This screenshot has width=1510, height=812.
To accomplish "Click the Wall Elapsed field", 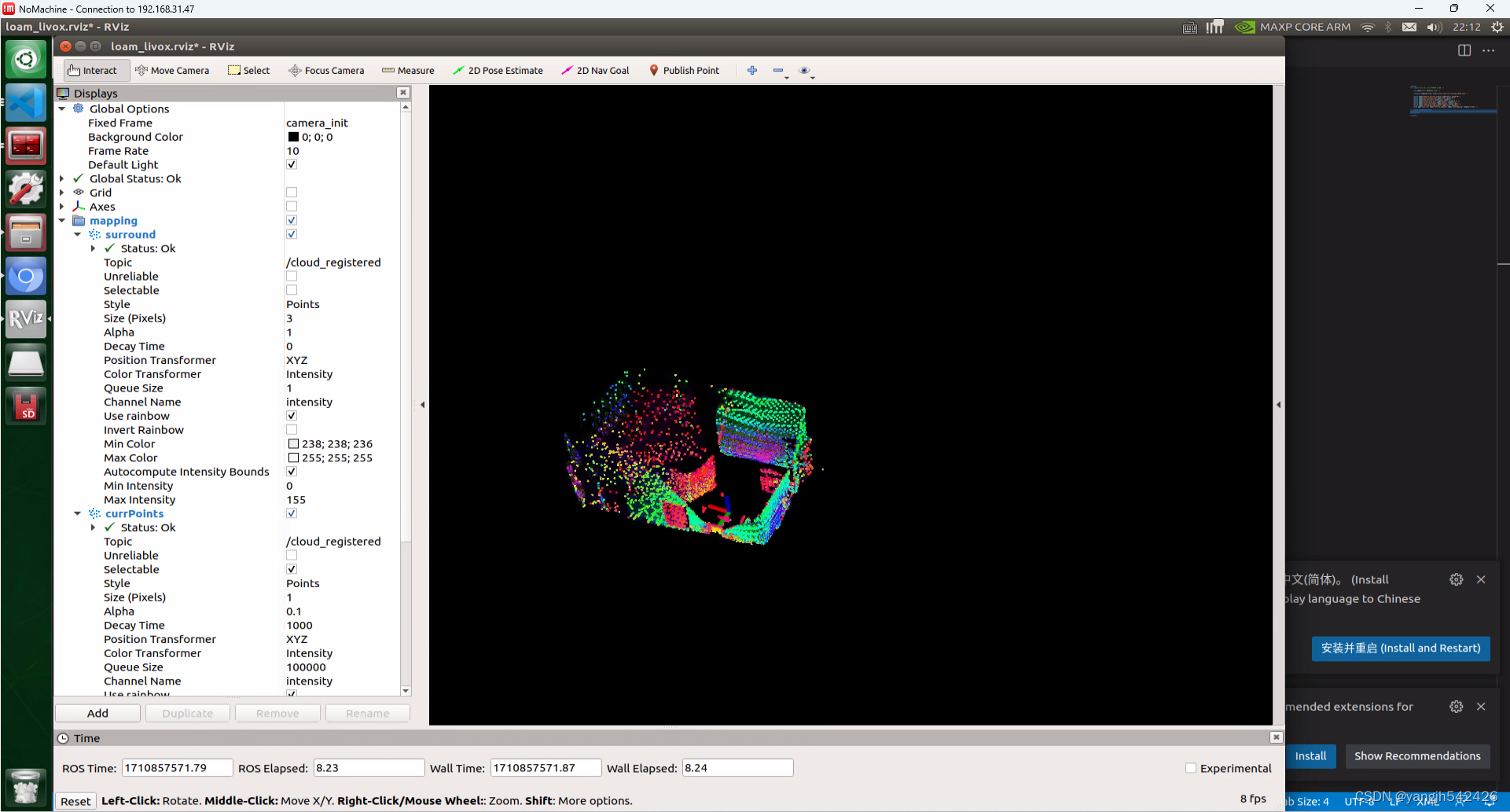I will (737, 768).
